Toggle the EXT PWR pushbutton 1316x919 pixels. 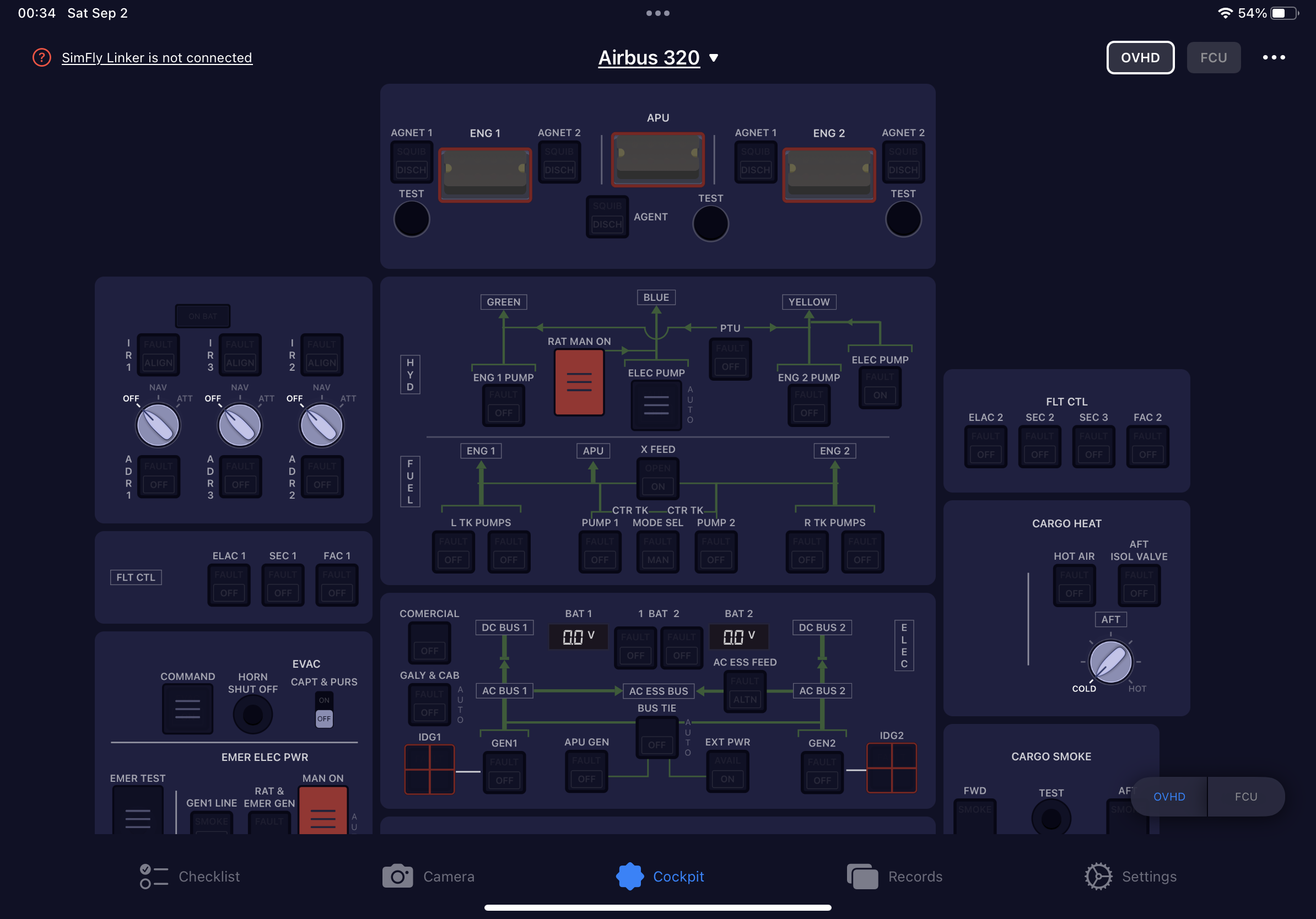[x=727, y=771]
